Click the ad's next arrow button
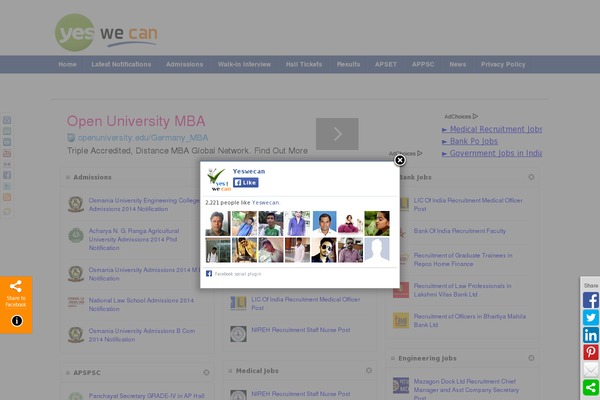 (x=337, y=134)
